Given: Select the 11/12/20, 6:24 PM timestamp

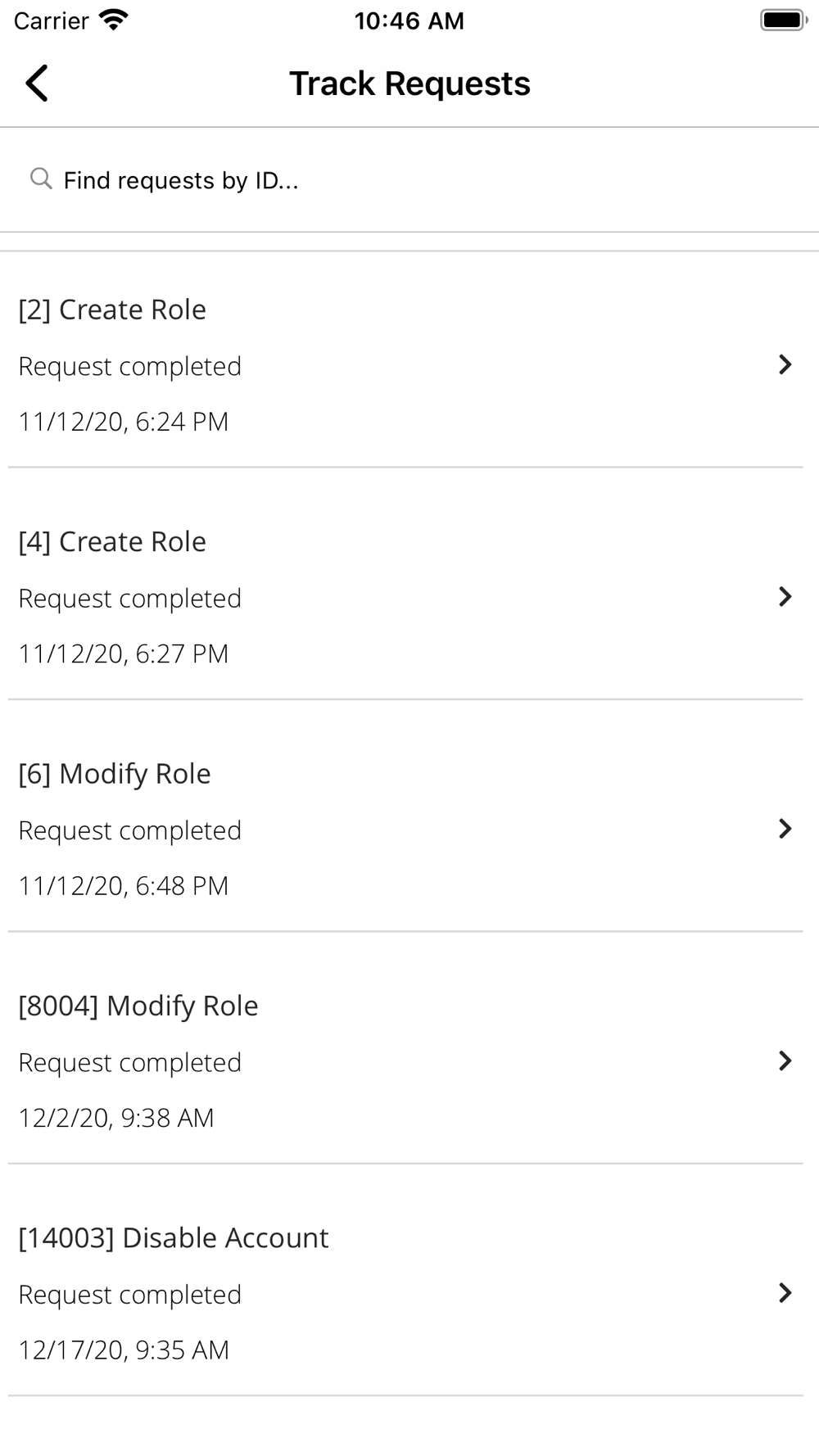Looking at the screenshot, I should 124,422.
